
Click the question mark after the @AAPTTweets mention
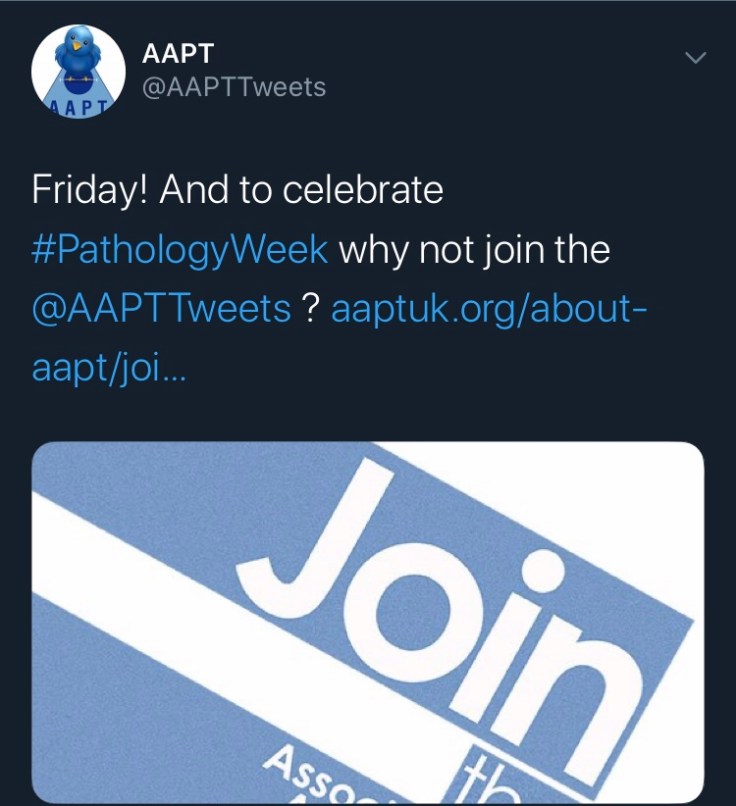point(310,309)
